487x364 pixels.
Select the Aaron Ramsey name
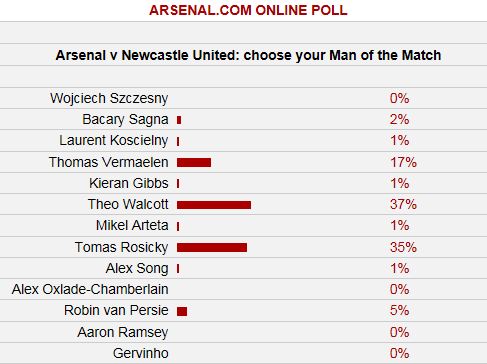(123, 332)
